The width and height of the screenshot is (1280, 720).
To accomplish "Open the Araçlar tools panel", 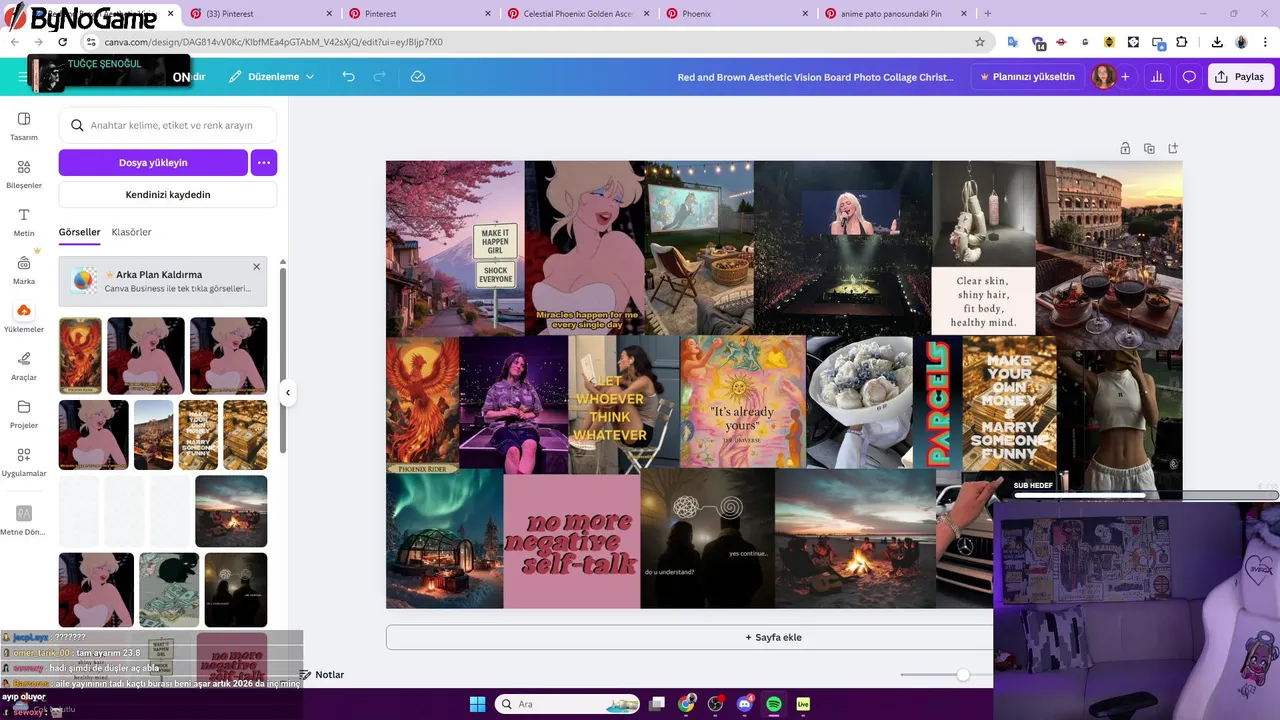I will click(x=24, y=365).
